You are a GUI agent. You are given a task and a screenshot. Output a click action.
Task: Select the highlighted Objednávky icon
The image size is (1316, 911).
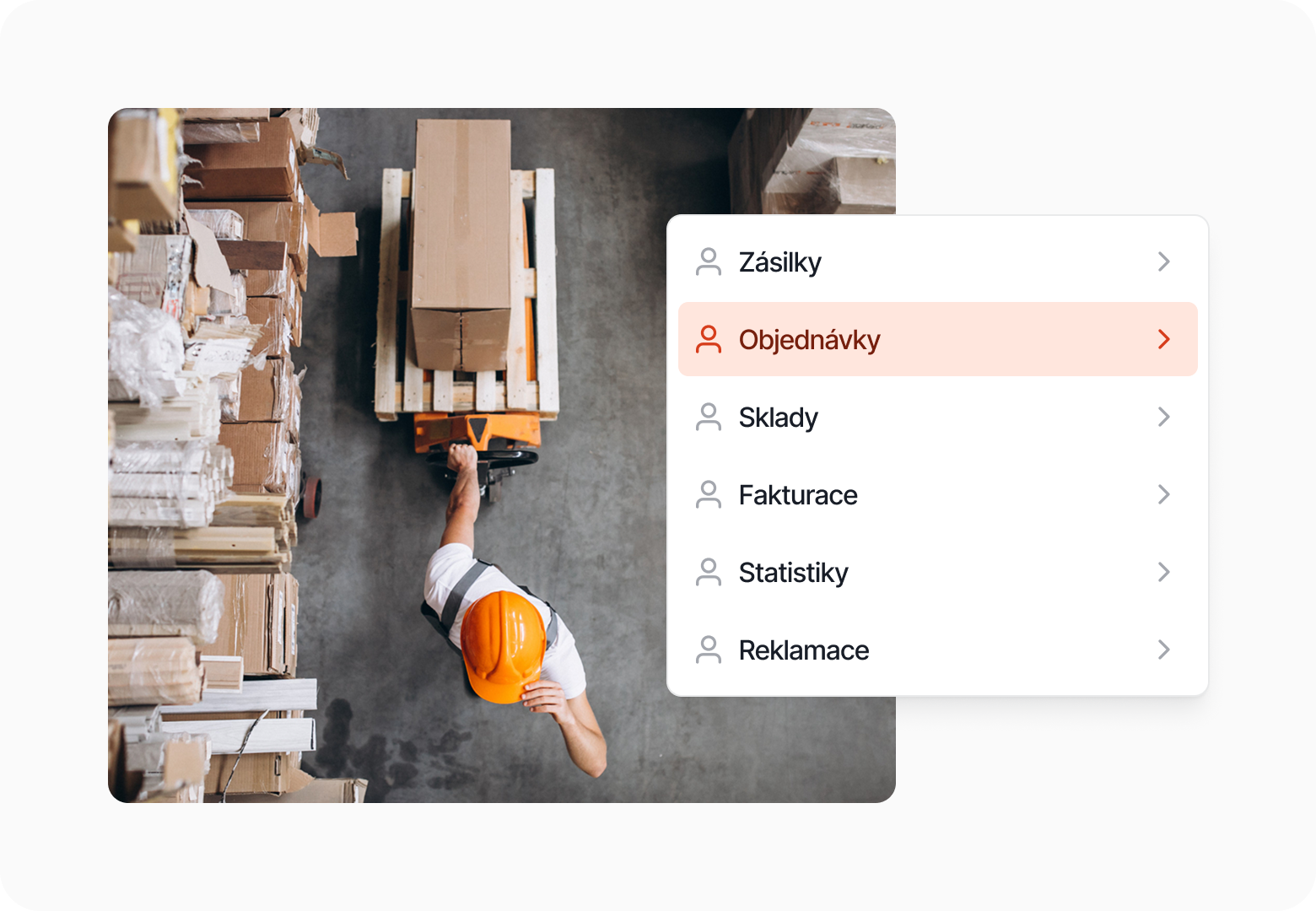tap(709, 339)
